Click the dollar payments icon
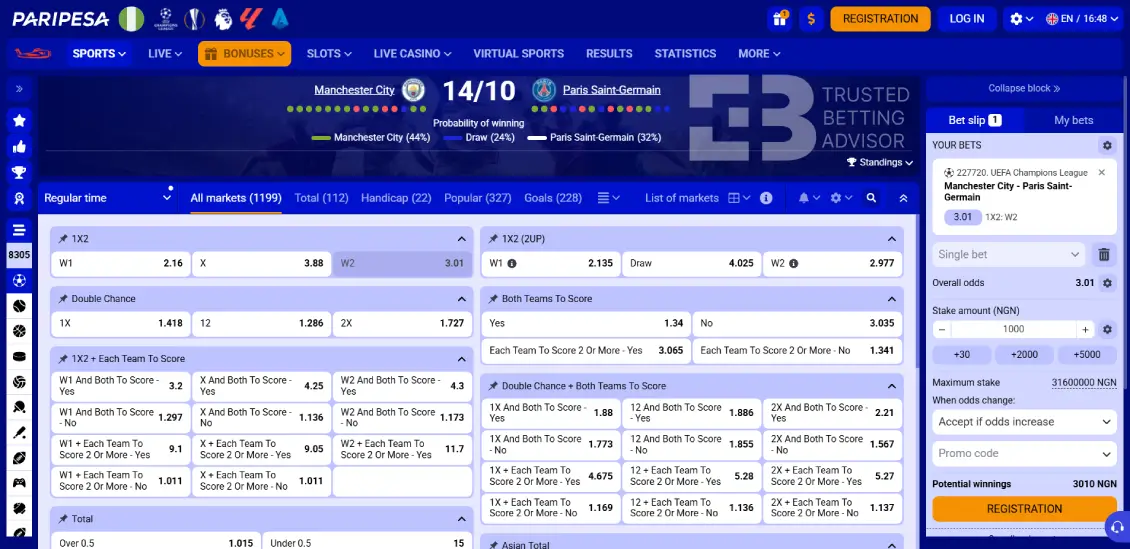This screenshot has width=1130, height=549. [811, 19]
